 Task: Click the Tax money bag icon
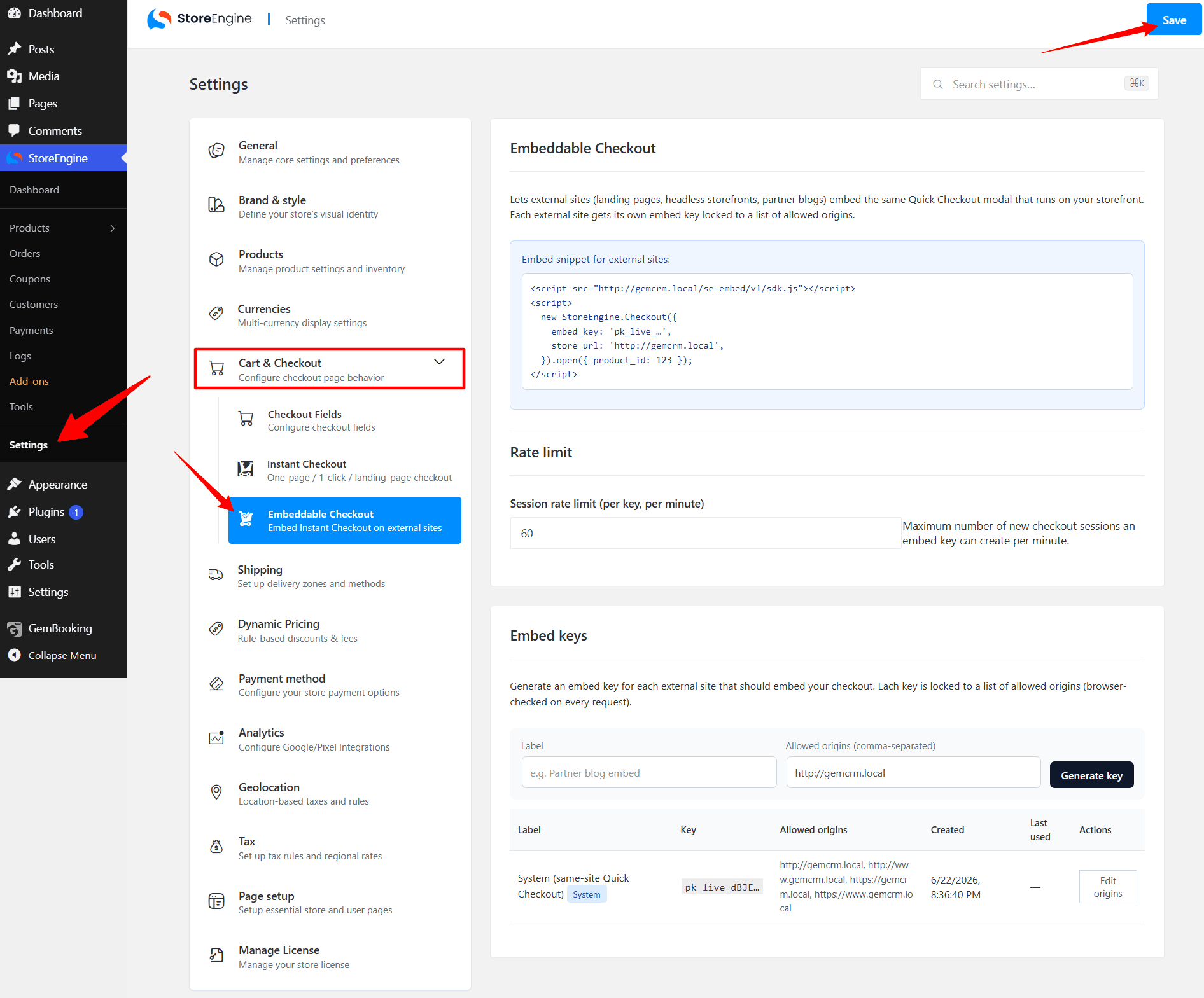click(216, 847)
